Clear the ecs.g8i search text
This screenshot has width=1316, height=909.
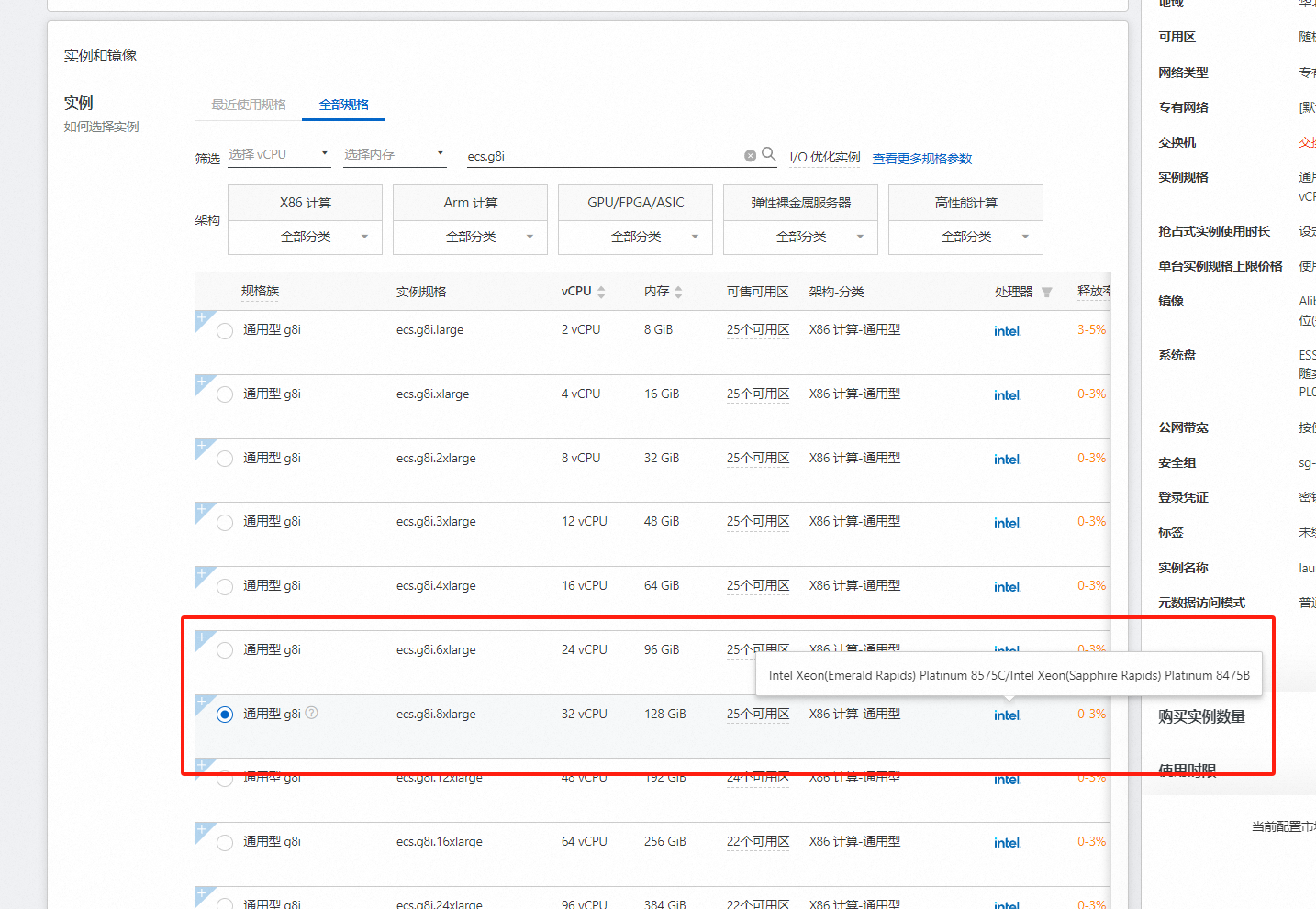[750, 156]
